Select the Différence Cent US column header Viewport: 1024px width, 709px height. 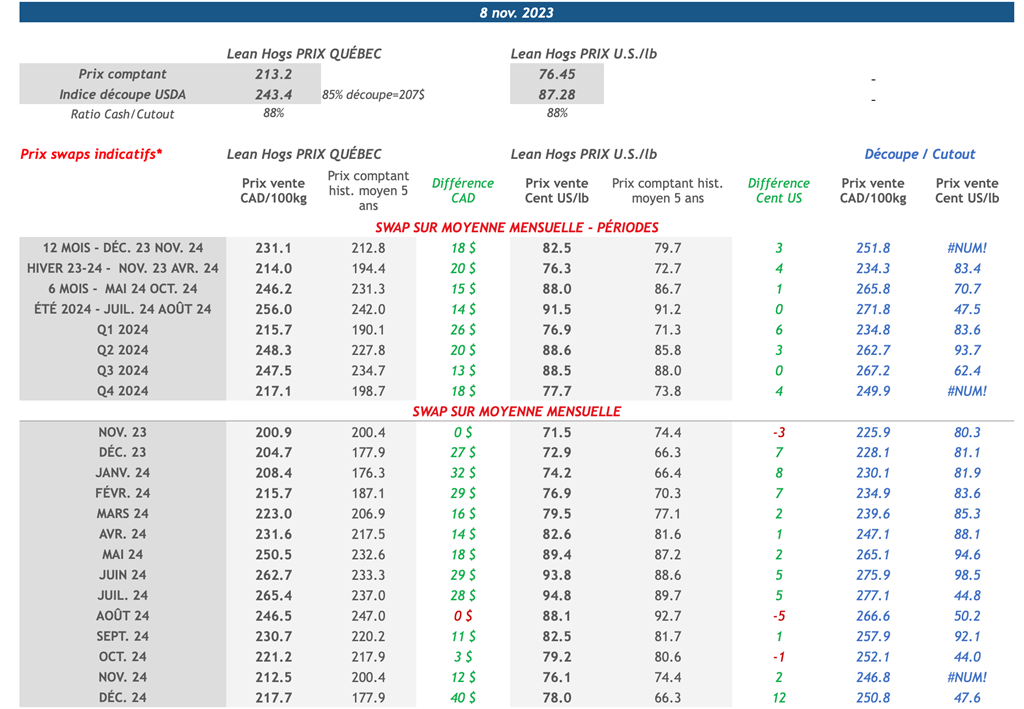tap(778, 190)
